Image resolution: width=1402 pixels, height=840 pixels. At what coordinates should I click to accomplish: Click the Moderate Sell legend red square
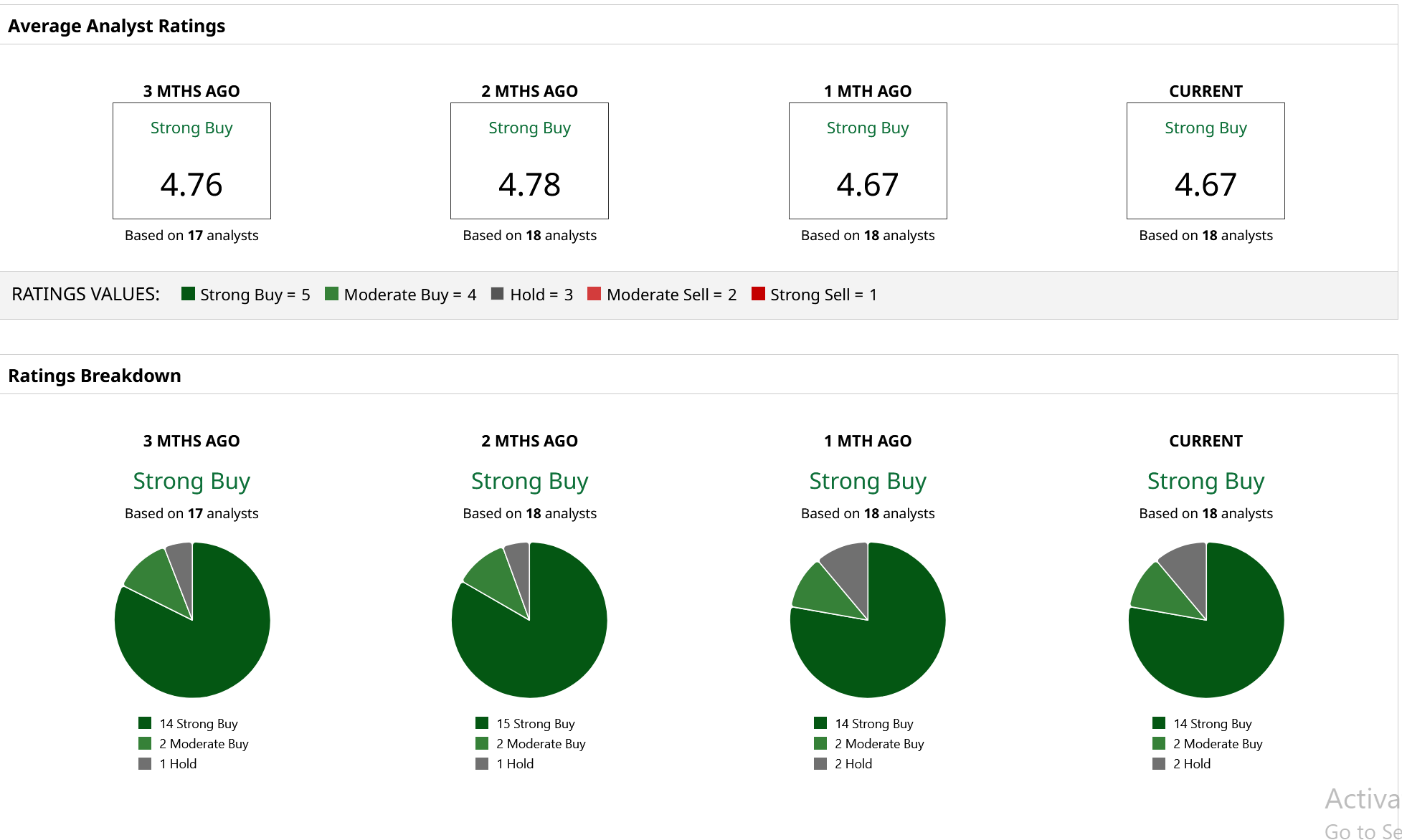coord(594,293)
